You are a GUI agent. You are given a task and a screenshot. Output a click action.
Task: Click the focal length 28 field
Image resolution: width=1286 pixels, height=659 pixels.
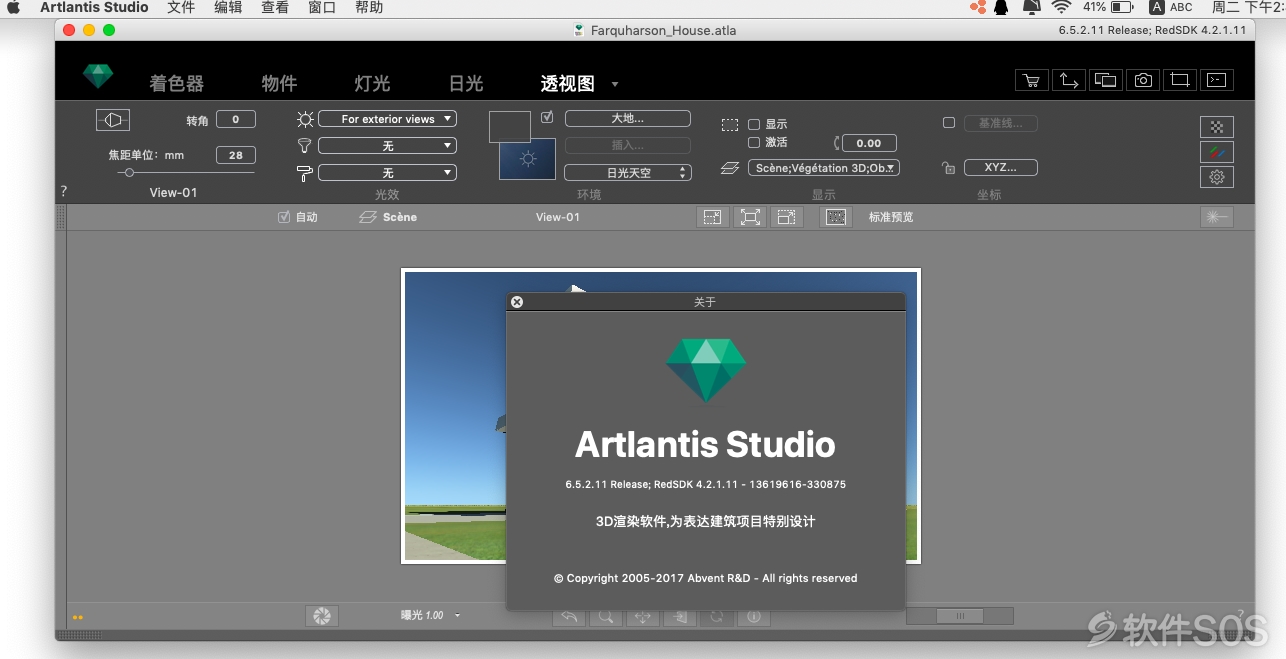coord(236,155)
